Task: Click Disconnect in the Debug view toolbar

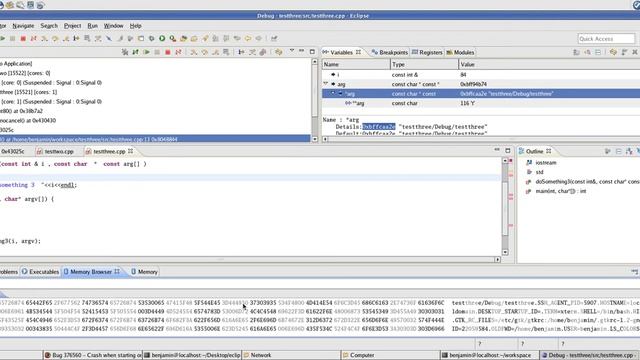Action: (178, 52)
